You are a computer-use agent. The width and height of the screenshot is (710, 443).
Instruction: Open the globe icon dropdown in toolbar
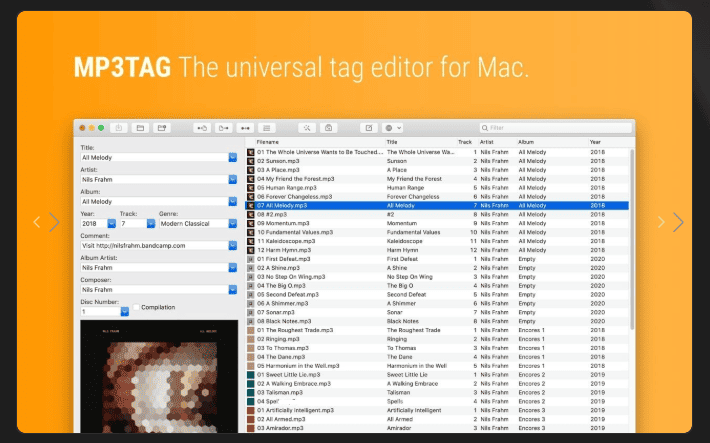click(x=393, y=128)
